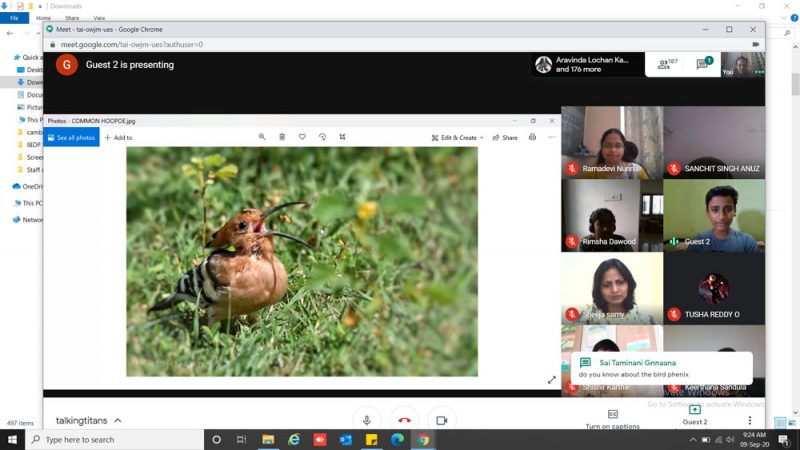Open chat message from Sai Taminani Gnnaana
The image size is (800, 450).
(661, 368)
